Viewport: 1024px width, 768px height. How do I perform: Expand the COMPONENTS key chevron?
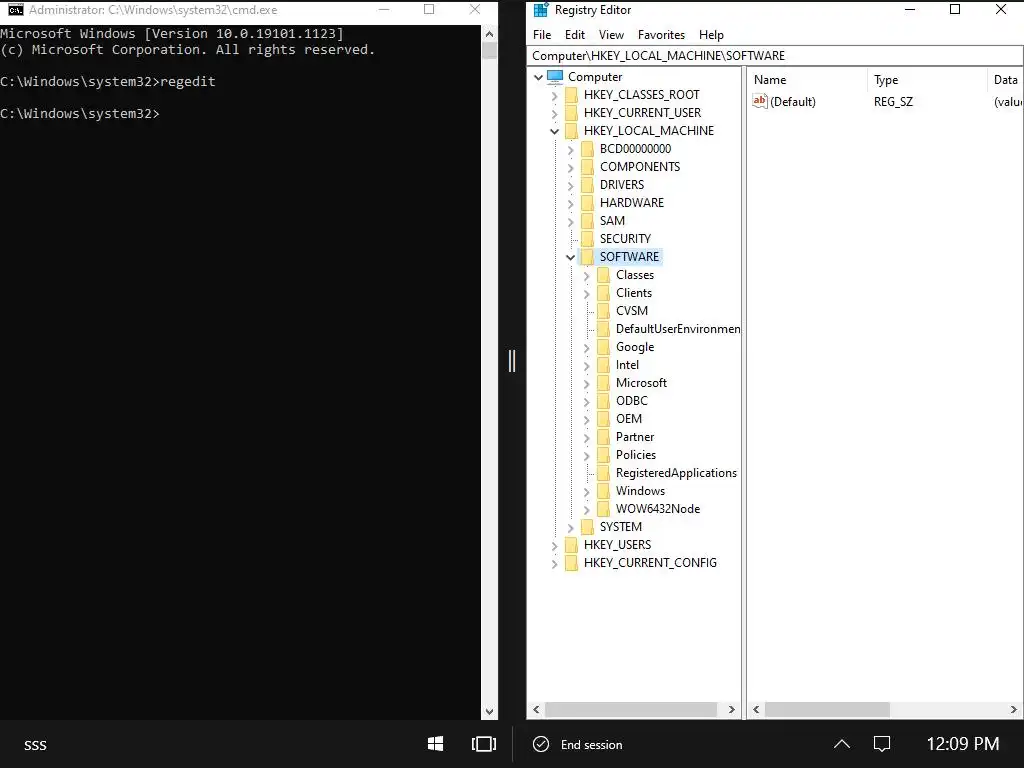(571, 167)
